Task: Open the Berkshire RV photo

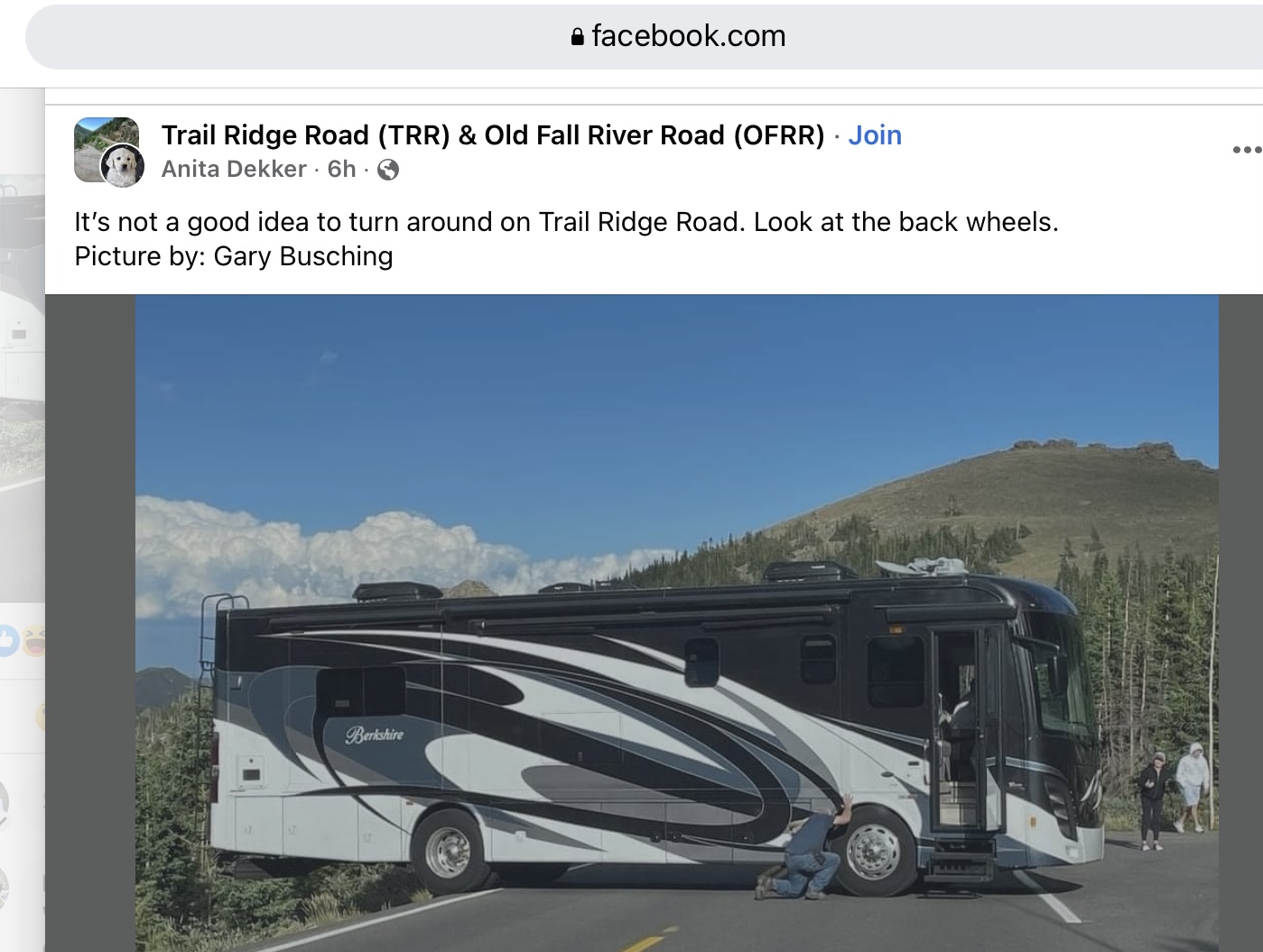Action: tap(677, 623)
